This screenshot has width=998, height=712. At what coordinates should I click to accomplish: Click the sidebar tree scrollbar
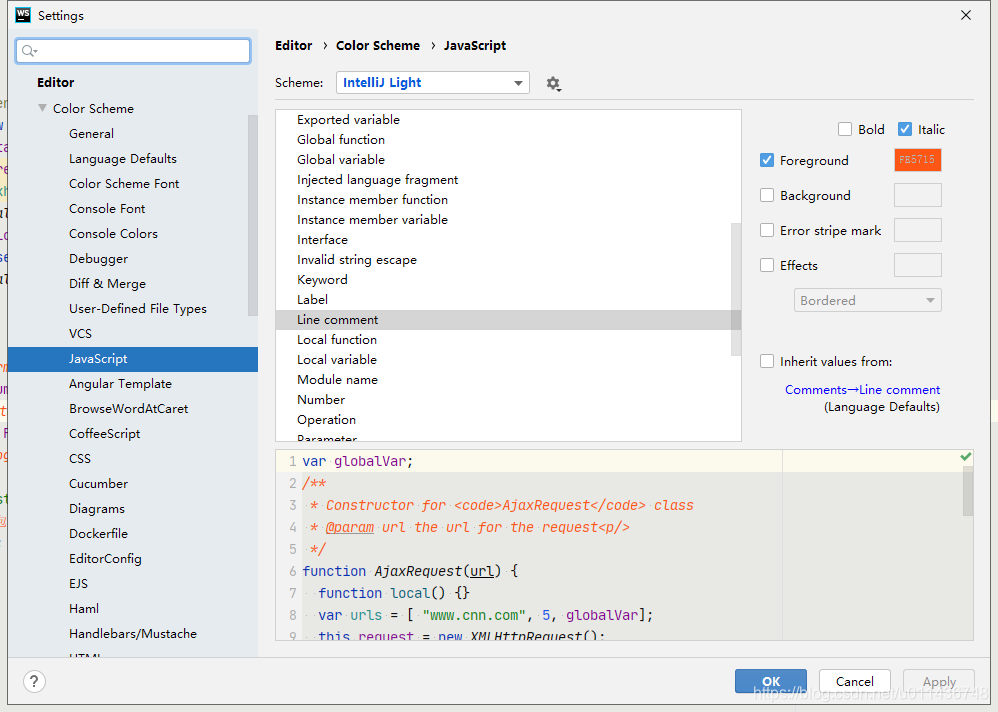point(253,215)
